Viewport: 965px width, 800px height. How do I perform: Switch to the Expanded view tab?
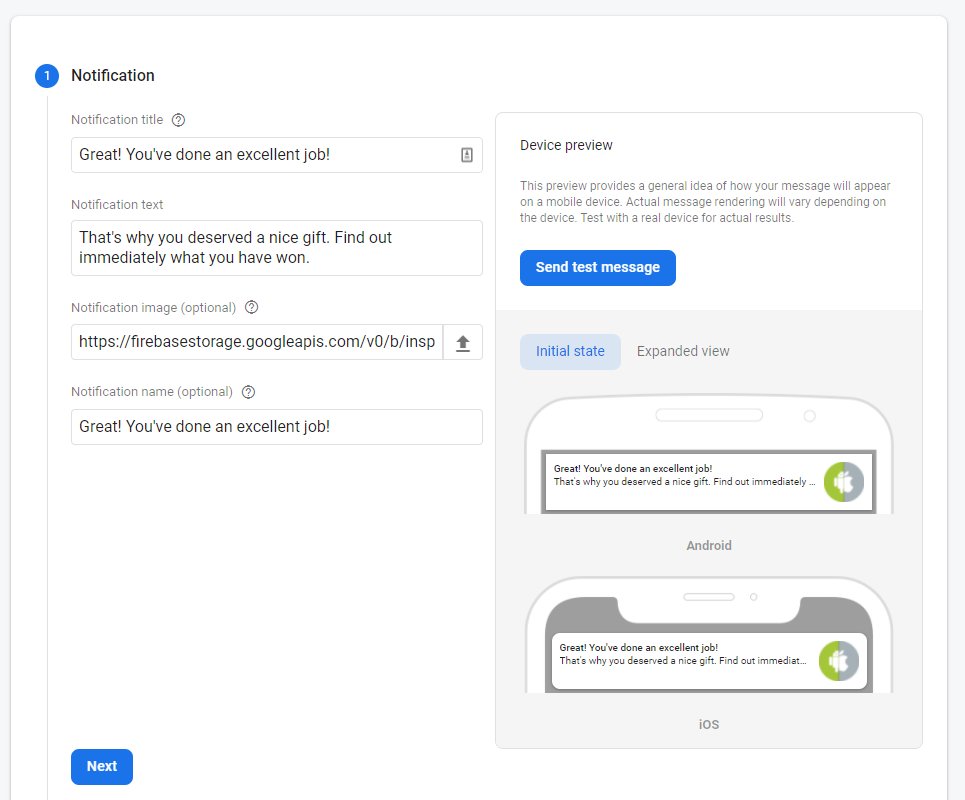pyautogui.click(x=683, y=351)
